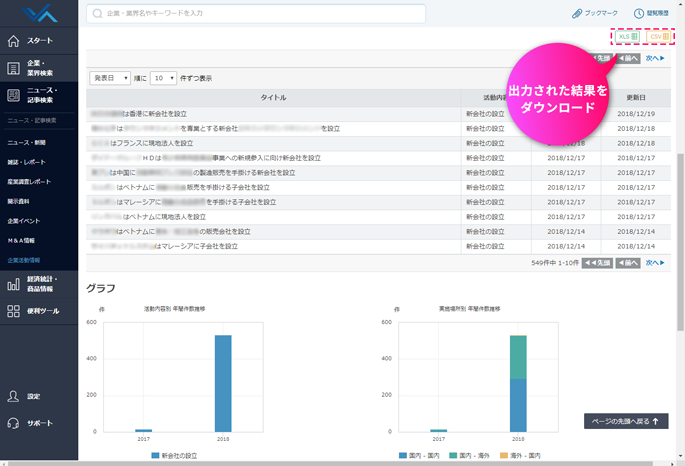Select 企業イベント in the submenu
The image size is (685, 466).
click(24, 221)
